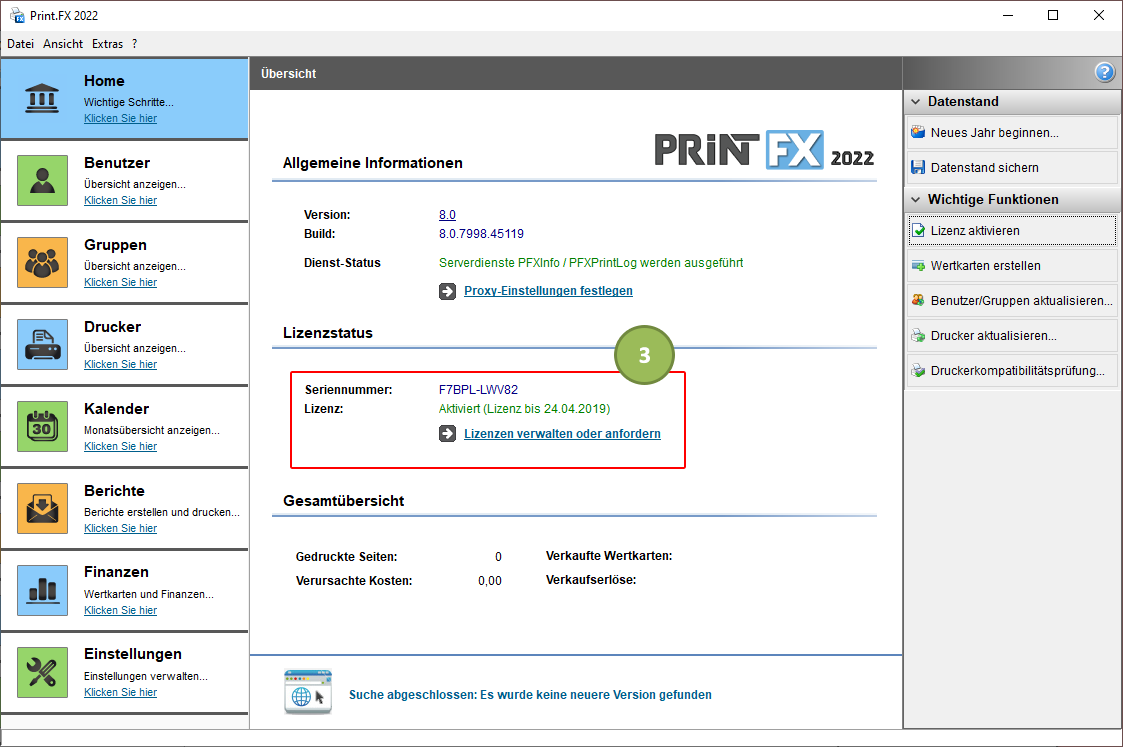Maximize the Print.FX 2022 window
Viewport: 1123px width, 747px height.
click(x=1053, y=15)
